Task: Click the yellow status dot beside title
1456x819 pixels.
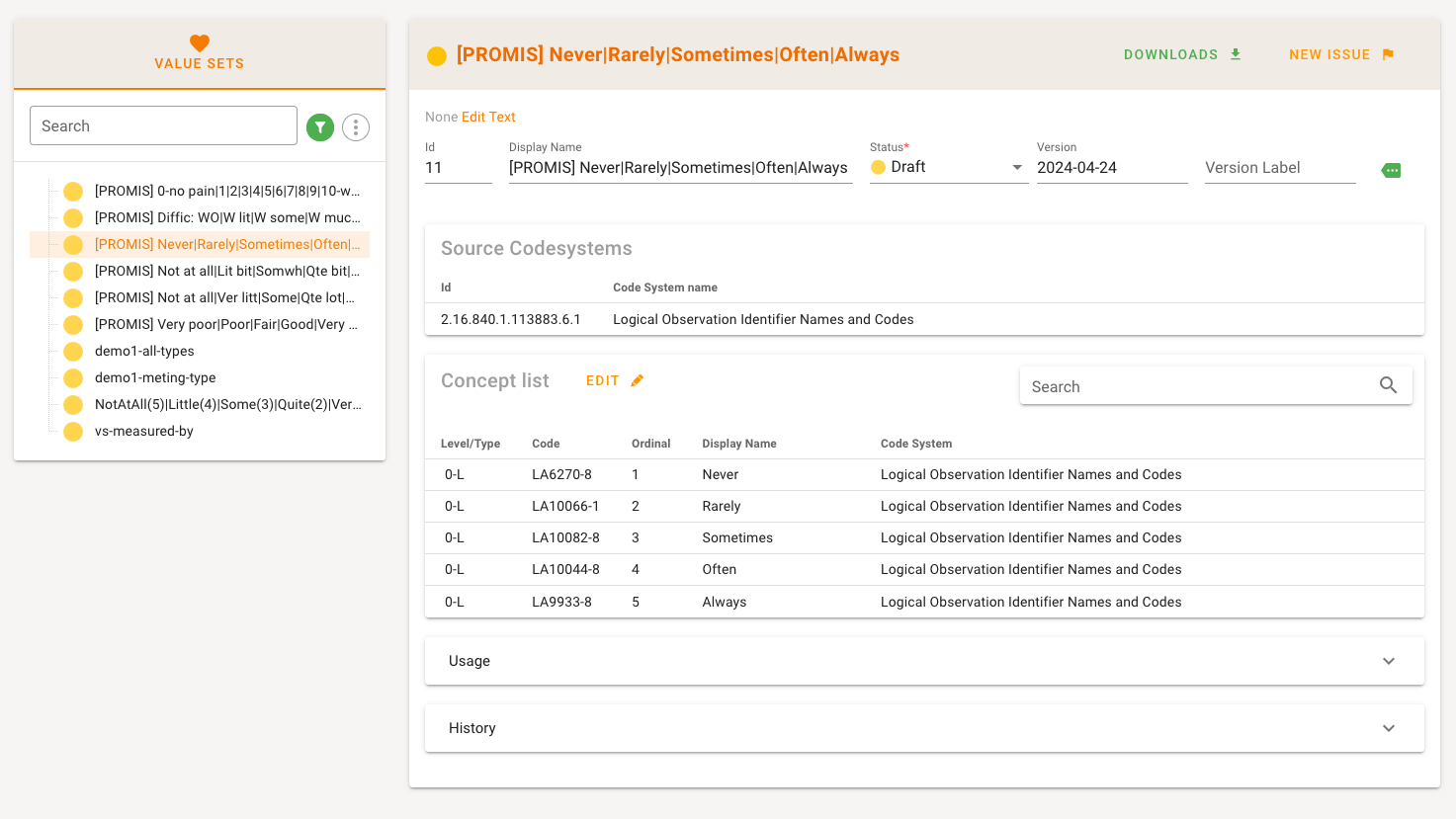Action: [x=436, y=55]
